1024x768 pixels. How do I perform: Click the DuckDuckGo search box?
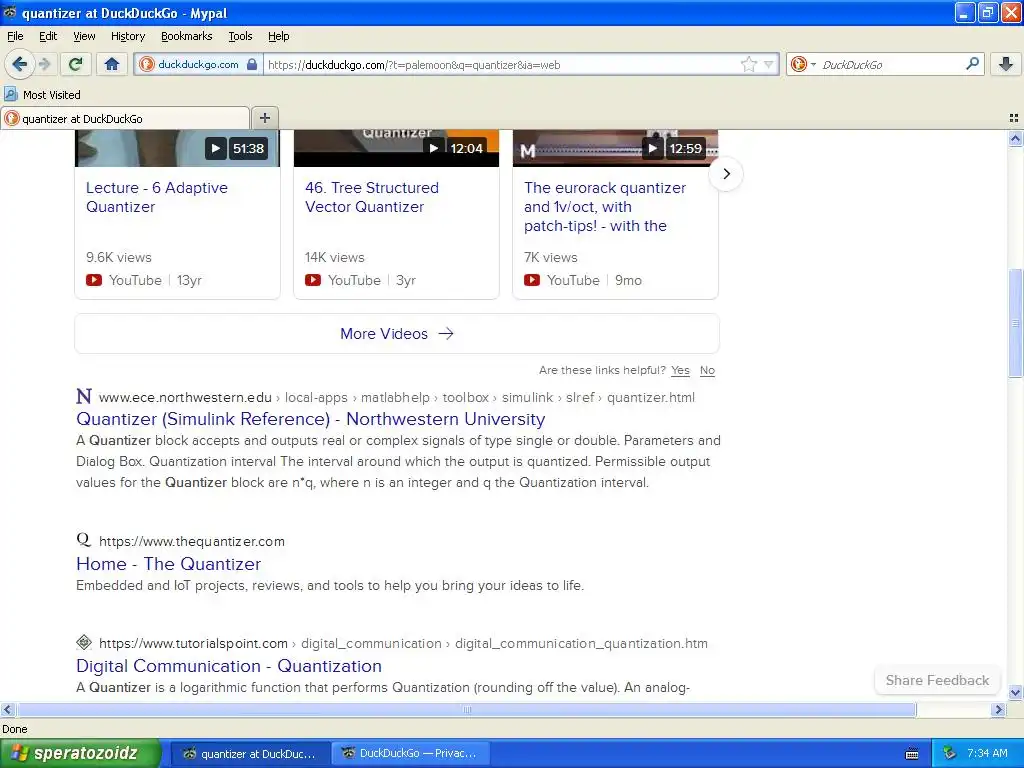(889, 64)
